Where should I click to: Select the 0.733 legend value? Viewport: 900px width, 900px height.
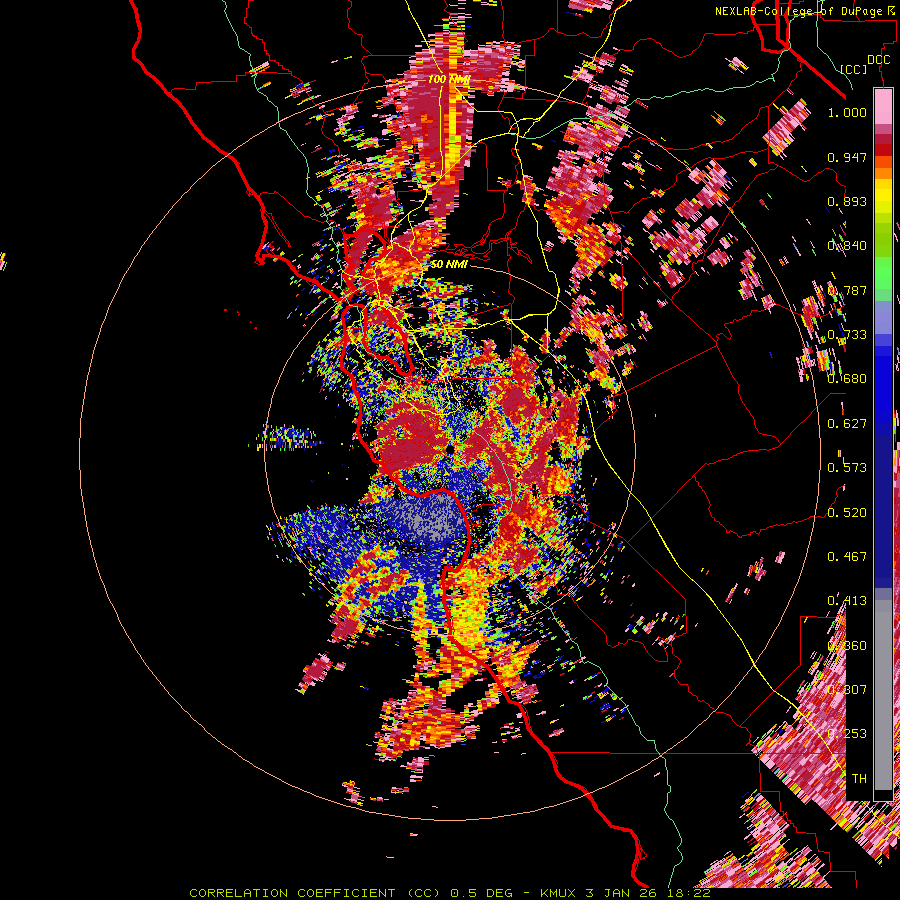[847, 335]
